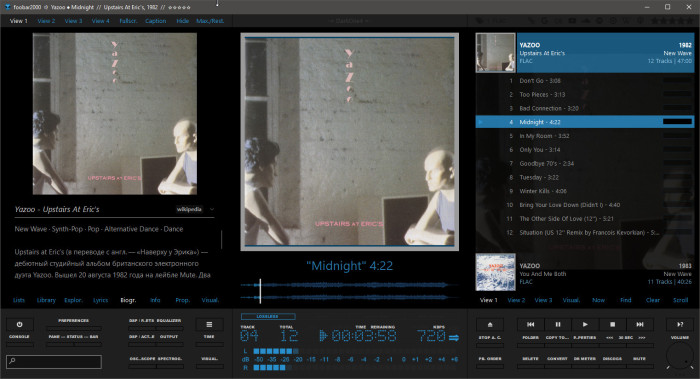Click the power icon button
The width and height of the screenshot is (700, 379).
[19, 325]
